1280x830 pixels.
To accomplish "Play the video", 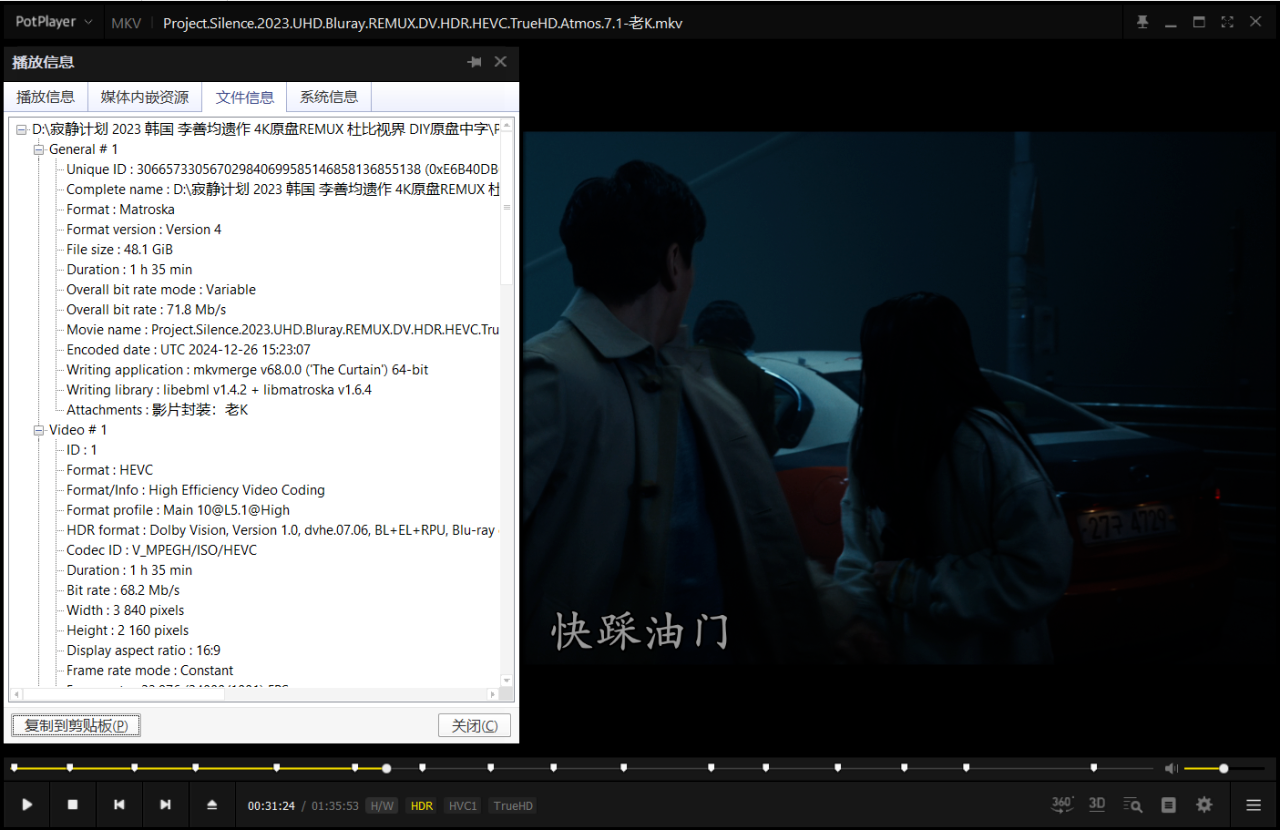I will 27,805.
